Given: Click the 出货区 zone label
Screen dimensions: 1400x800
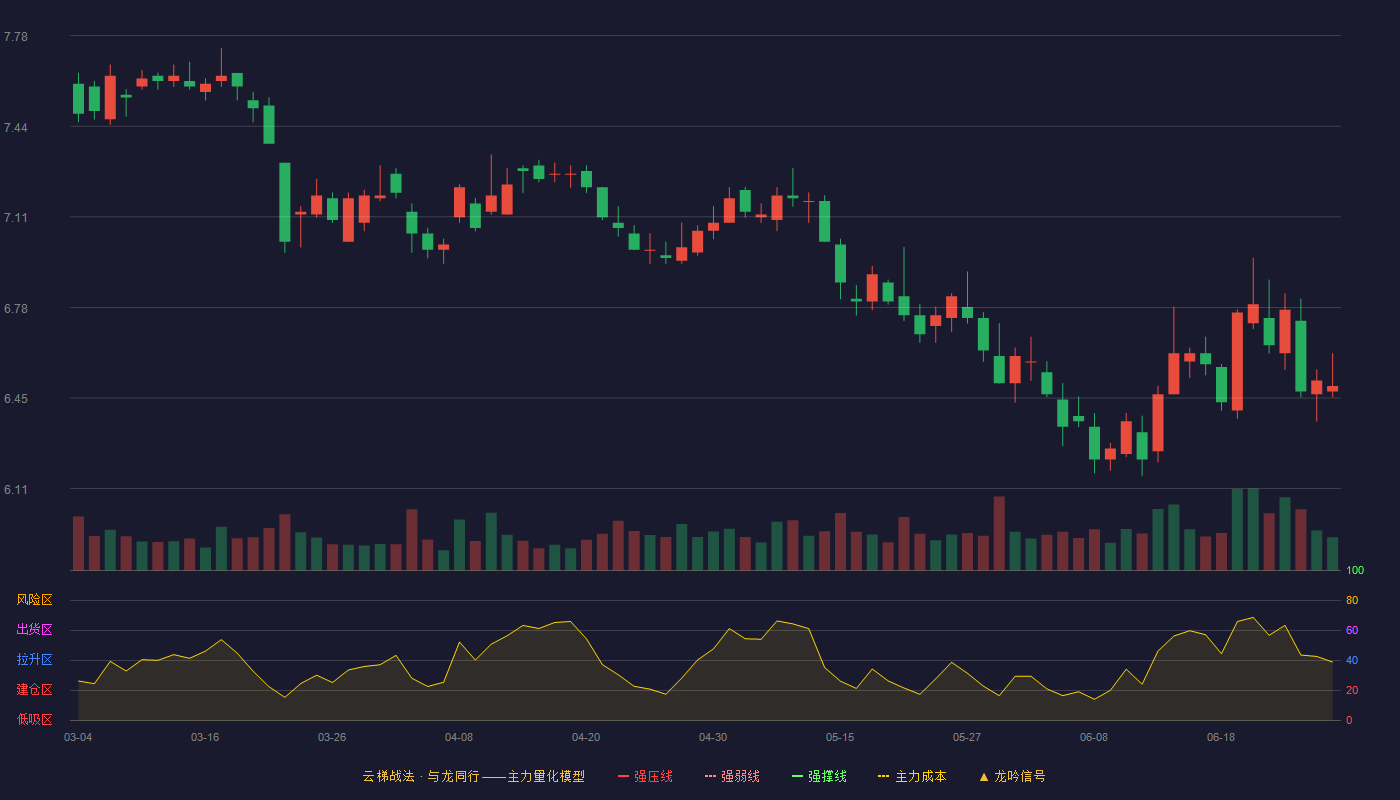Looking at the screenshot, I should [x=34, y=630].
